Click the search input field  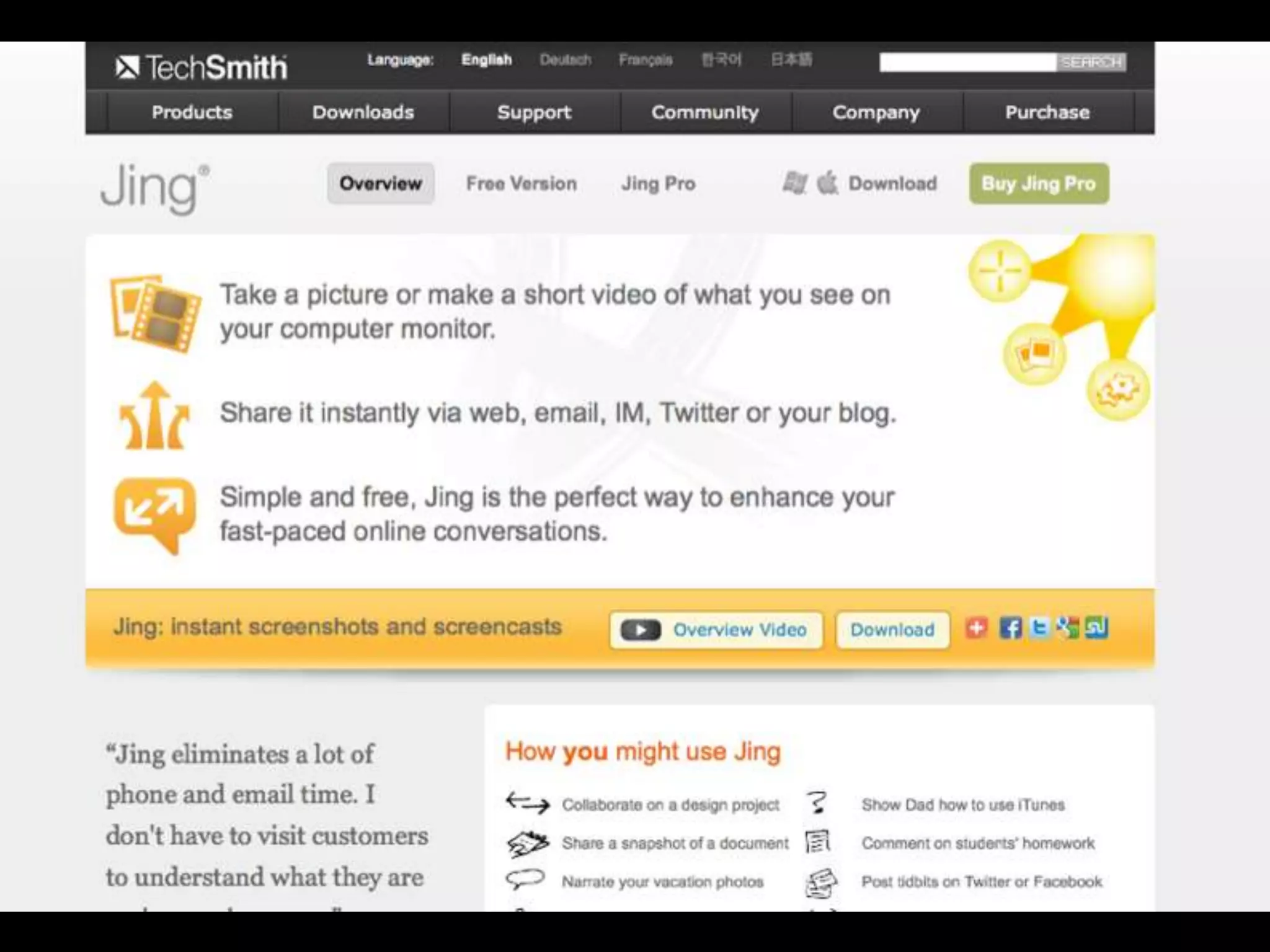point(967,62)
